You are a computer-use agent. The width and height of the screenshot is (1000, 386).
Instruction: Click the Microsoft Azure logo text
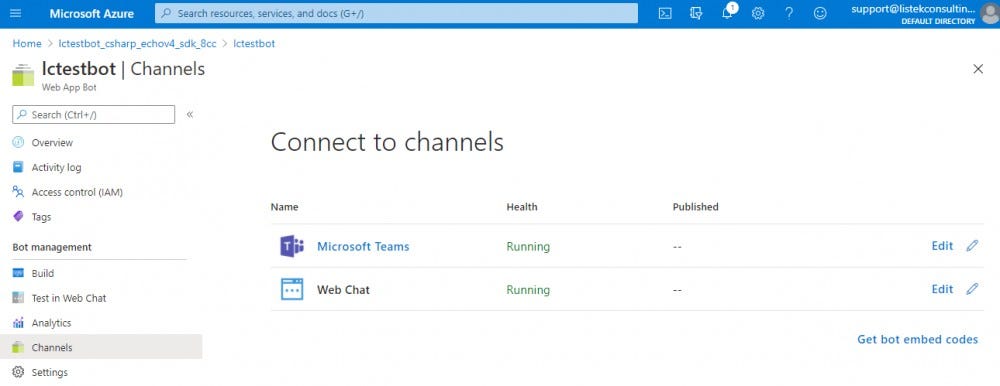[92, 13]
